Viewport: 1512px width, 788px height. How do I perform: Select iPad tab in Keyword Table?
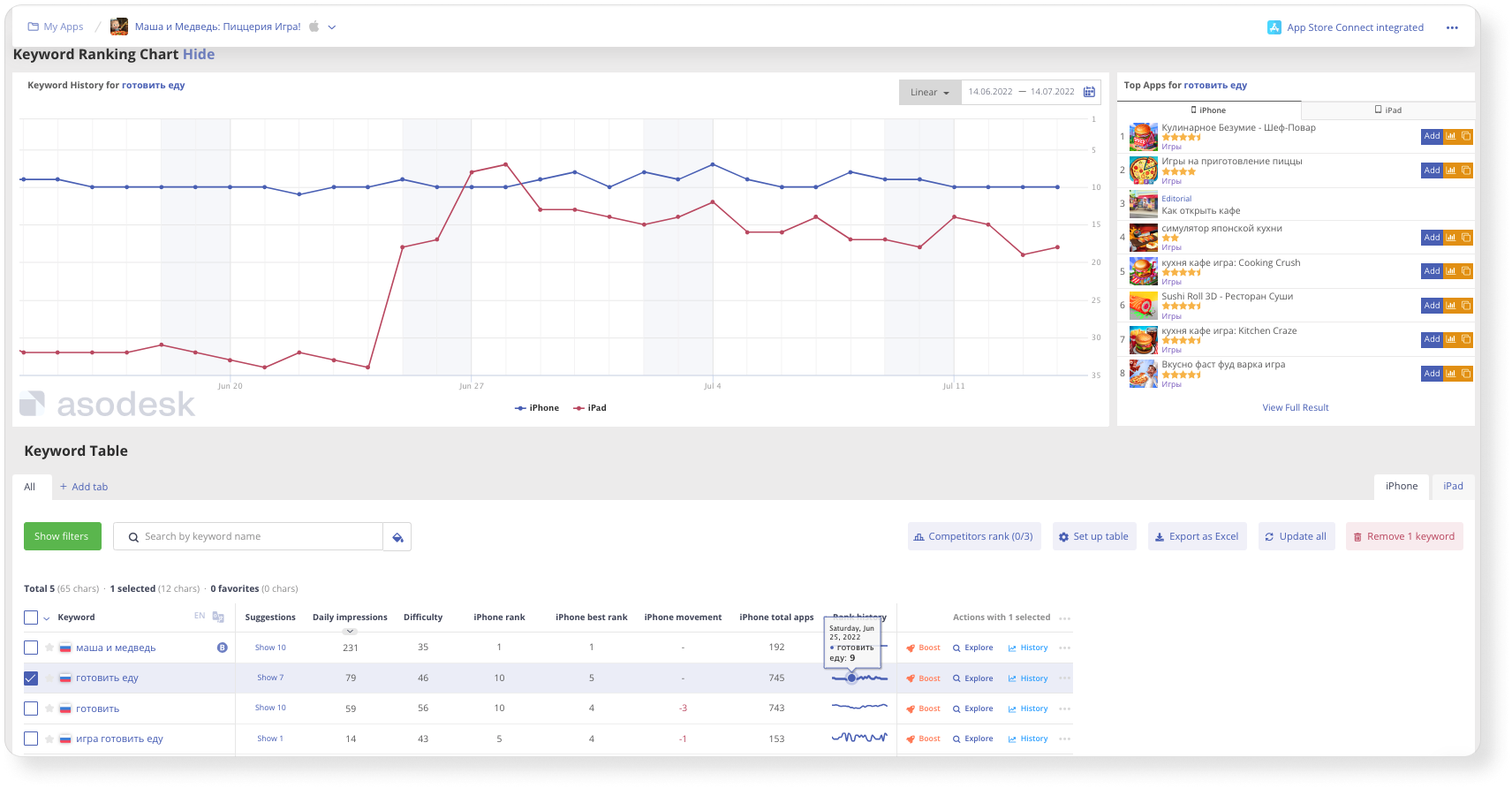(1453, 486)
